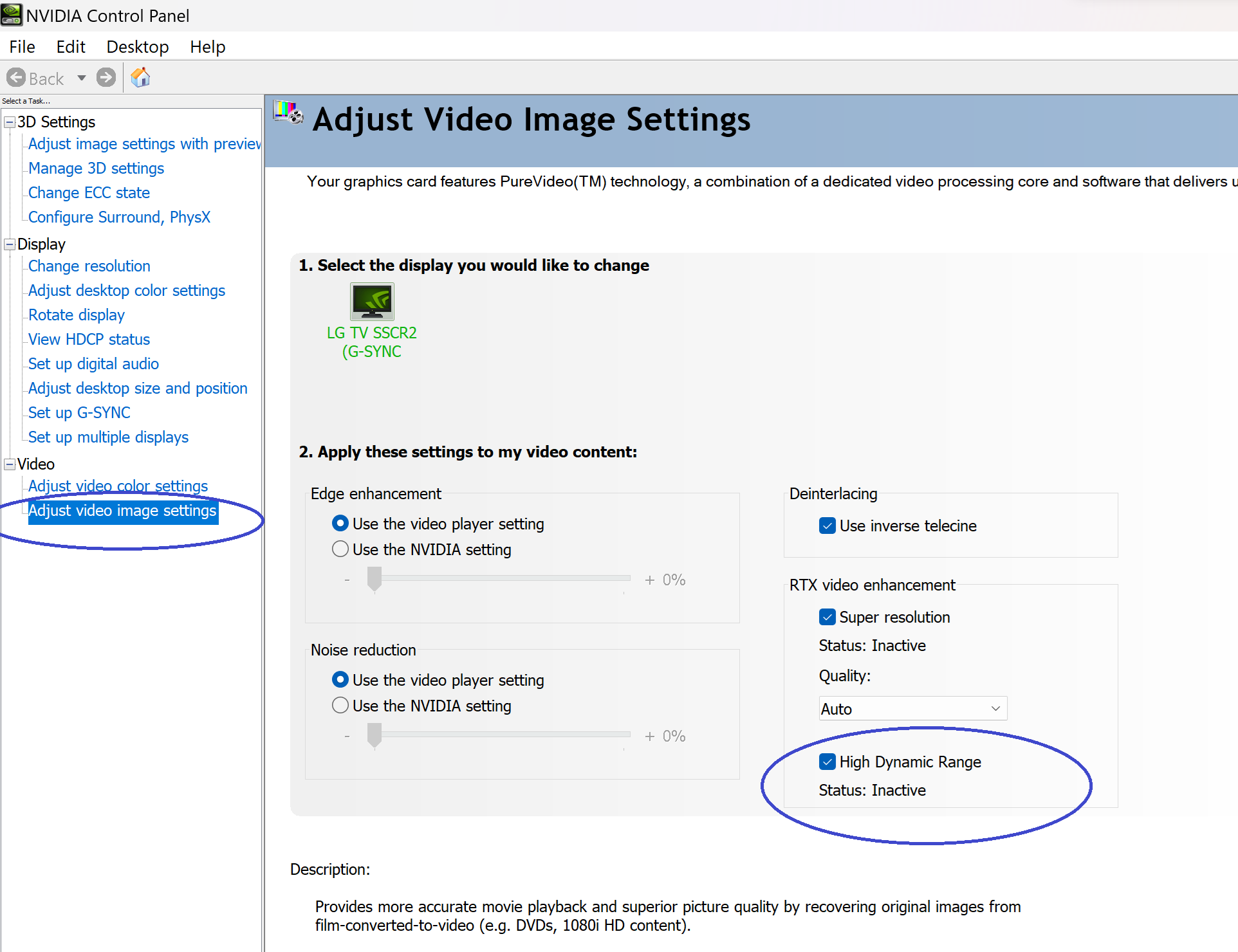Toggle the High Dynamic Range checkbox
Viewport: 1238px width, 952px height.
[x=827, y=762]
